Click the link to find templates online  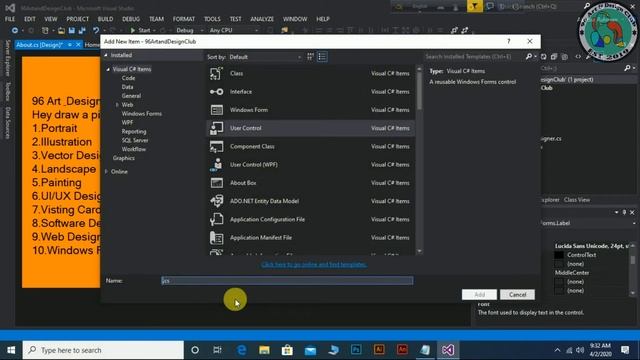coord(314,264)
